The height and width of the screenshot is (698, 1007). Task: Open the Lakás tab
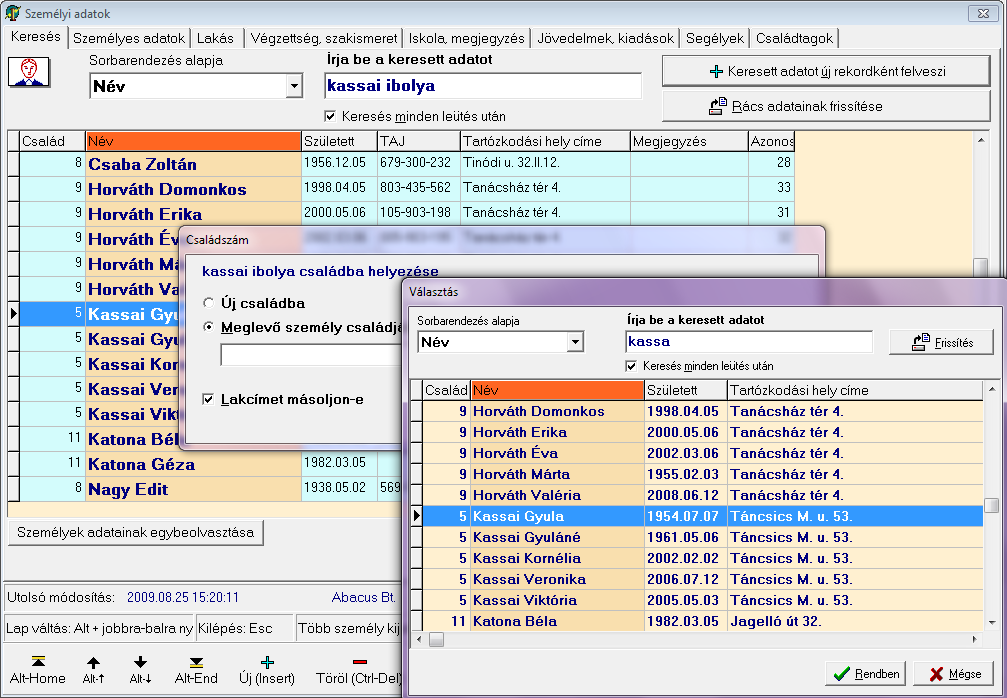click(x=215, y=39)
